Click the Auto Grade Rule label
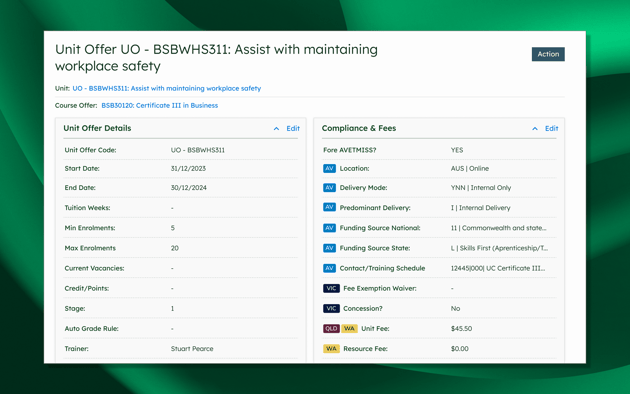The width and height of the screenshot is (630, 394). [92, 329]
